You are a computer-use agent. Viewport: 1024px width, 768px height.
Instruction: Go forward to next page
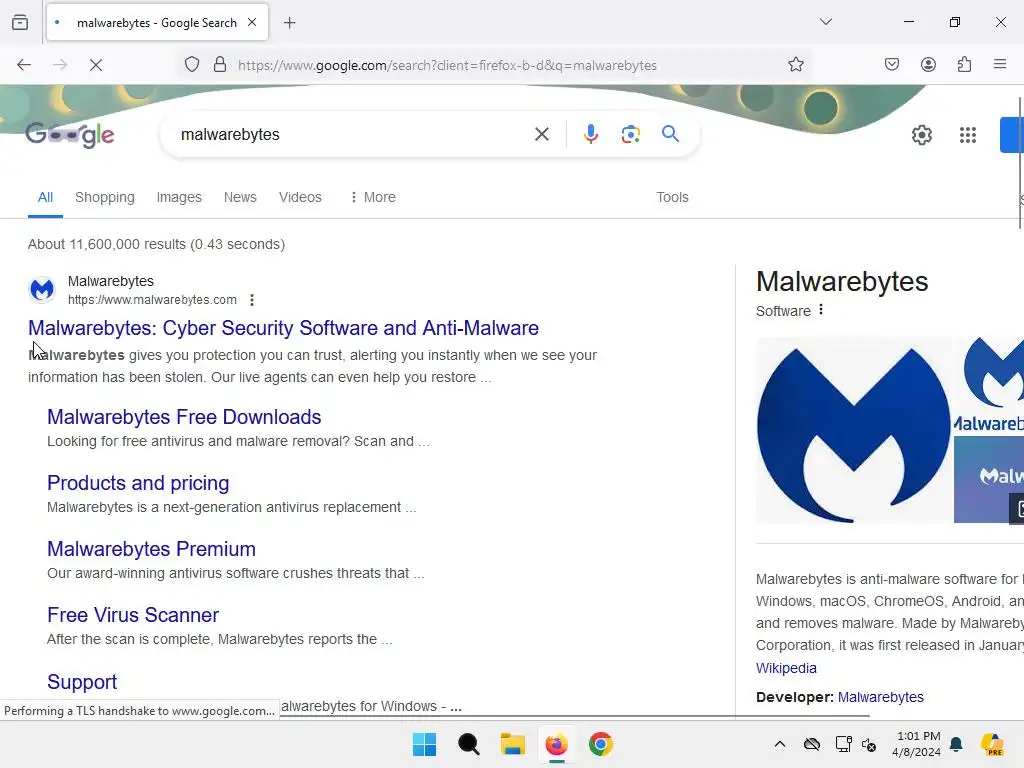(60, 65)
